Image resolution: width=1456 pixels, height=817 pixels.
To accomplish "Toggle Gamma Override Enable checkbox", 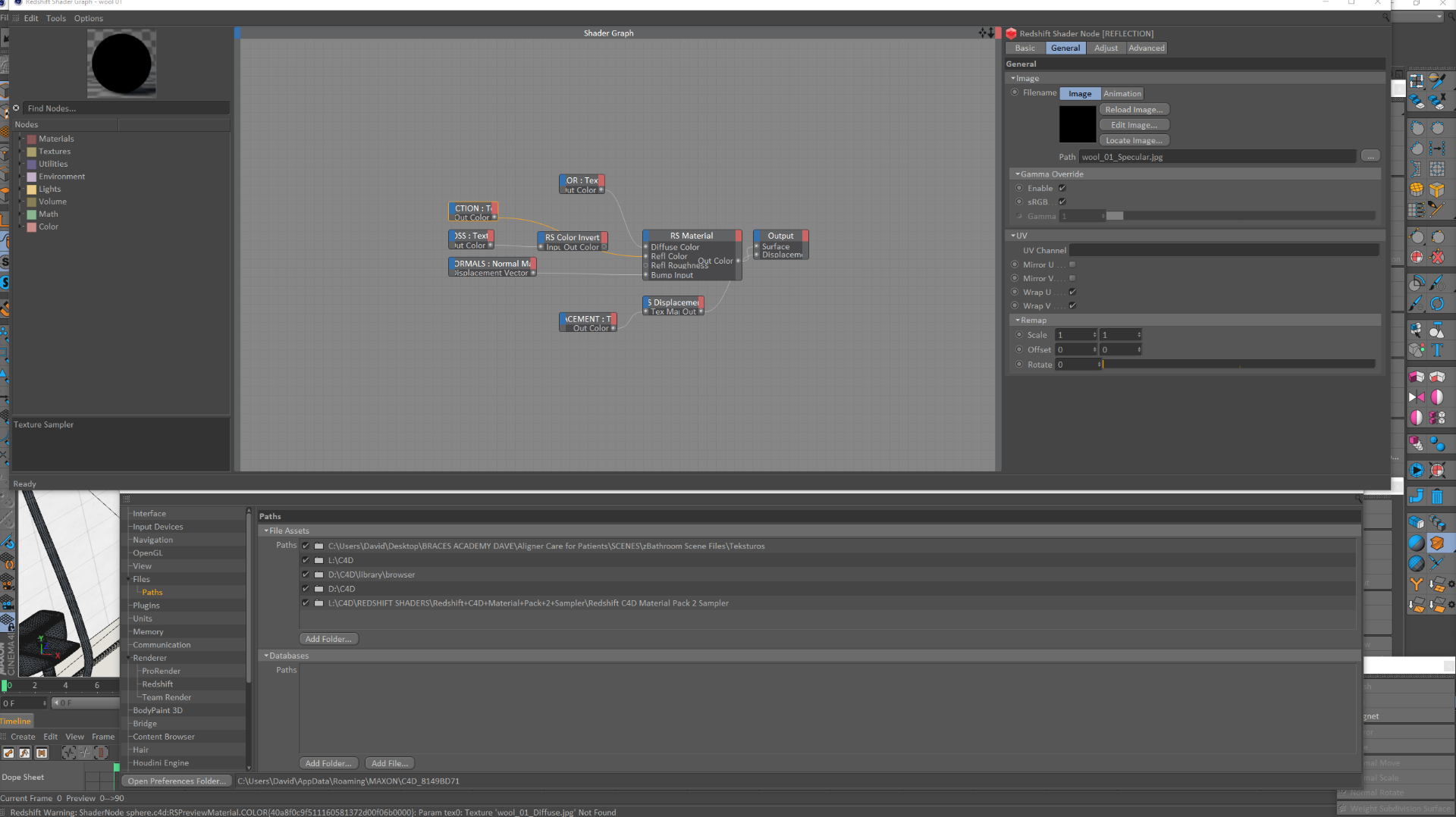I will tap(1062, 188).
